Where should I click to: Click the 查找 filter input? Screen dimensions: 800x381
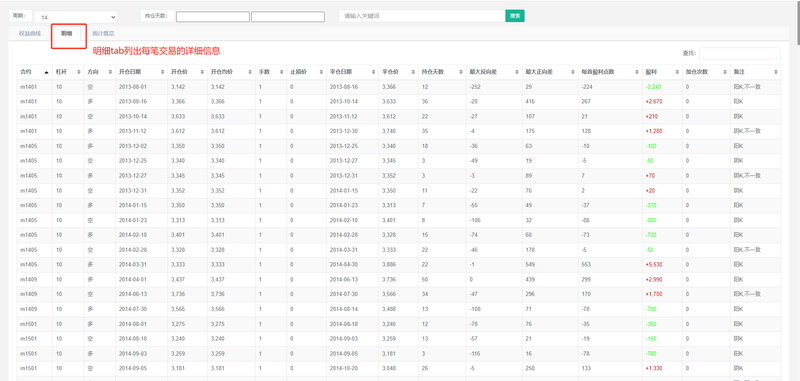coord(740,54)
